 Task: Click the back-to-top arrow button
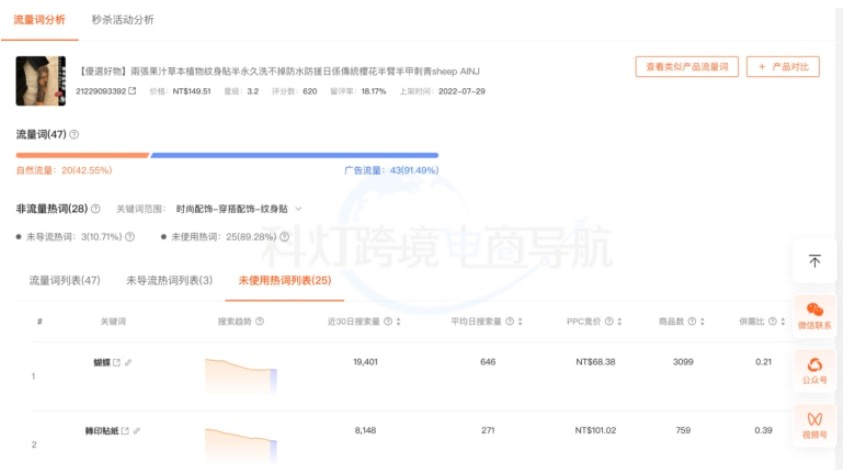814,261
